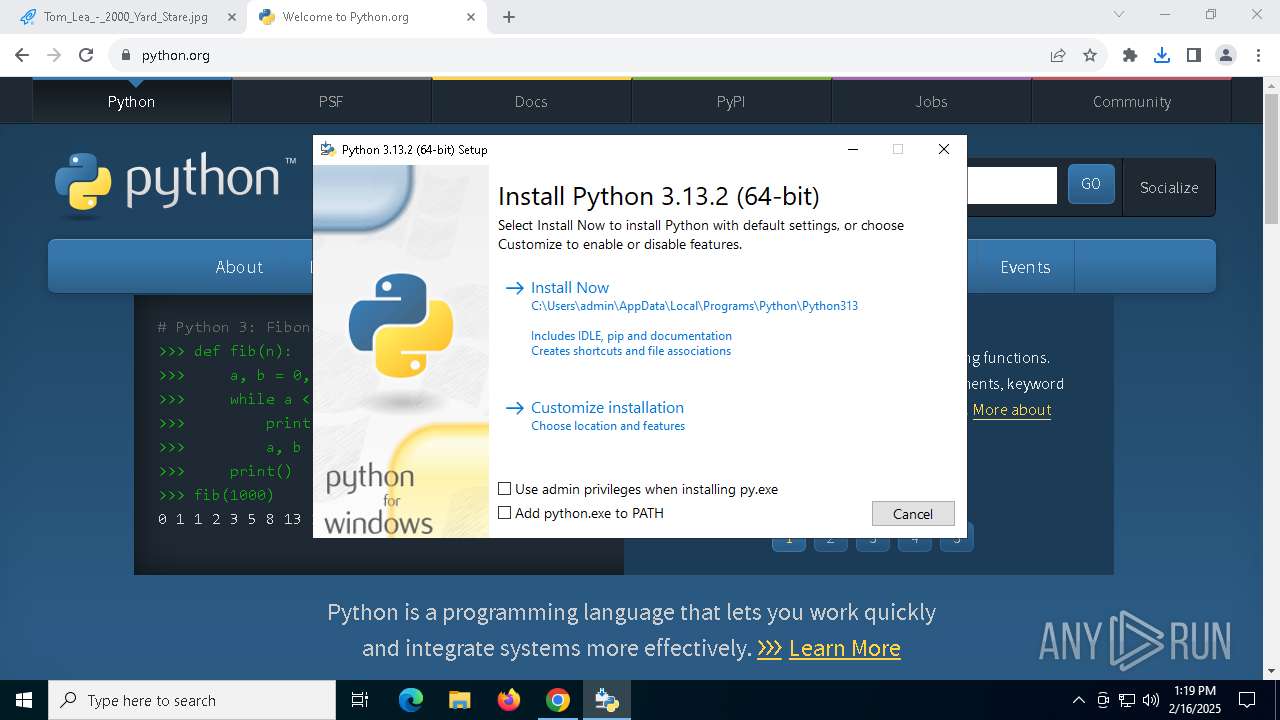The width and height of the screenshot is (1280, 720).
Task: Open the Chrome profile avatar
Action: (x=1225, y=55)
